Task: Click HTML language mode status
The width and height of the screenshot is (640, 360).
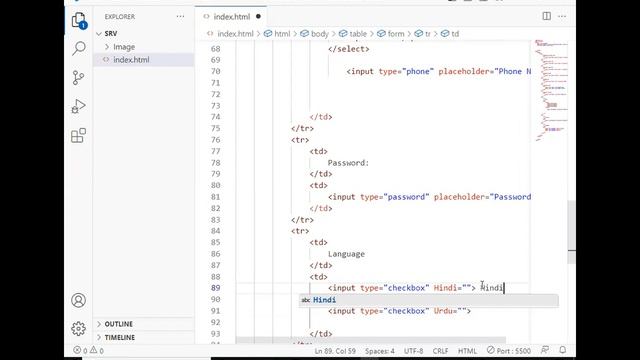Action: point(467,351)
